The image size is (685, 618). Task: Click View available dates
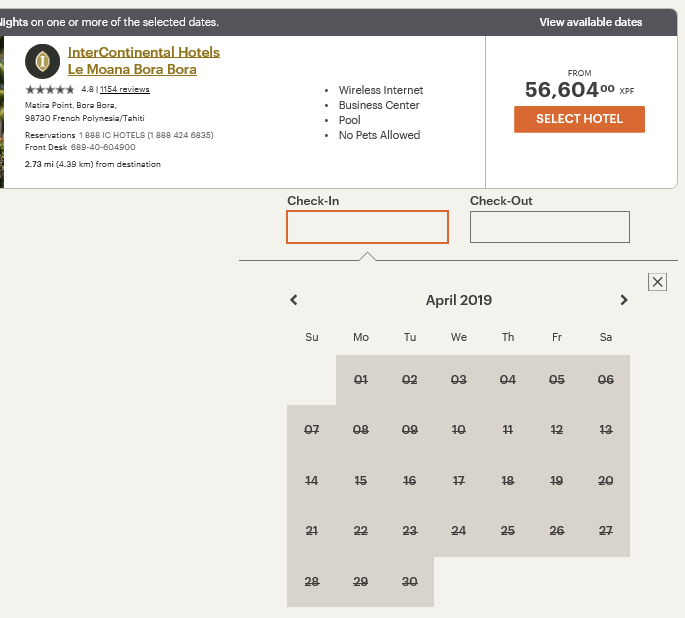click(590, 22)
